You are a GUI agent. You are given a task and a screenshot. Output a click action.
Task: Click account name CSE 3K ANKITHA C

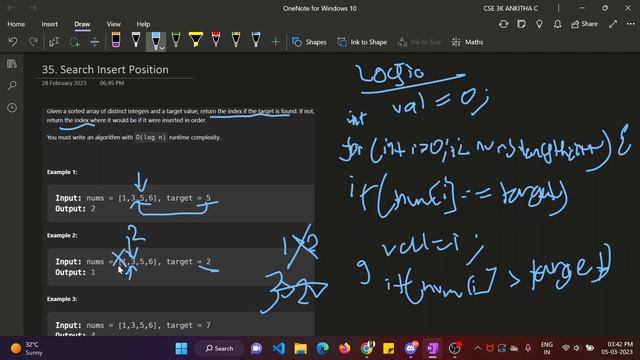(x=510, y=8)
